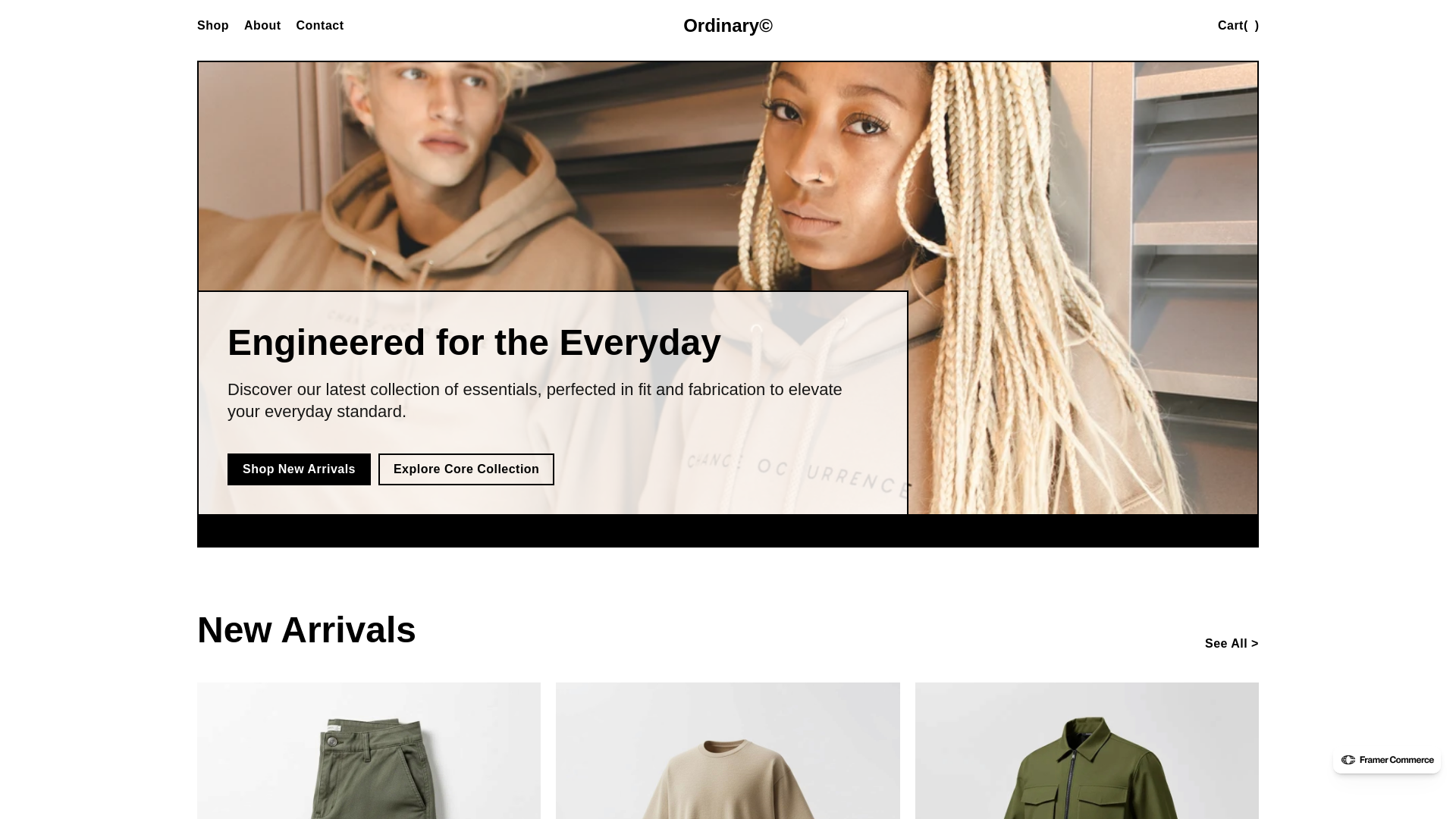This screenshot has width=1456, height=819.
Task: Open See All new arrivals
Action: pyautogui.click(x=1232, y=644)
